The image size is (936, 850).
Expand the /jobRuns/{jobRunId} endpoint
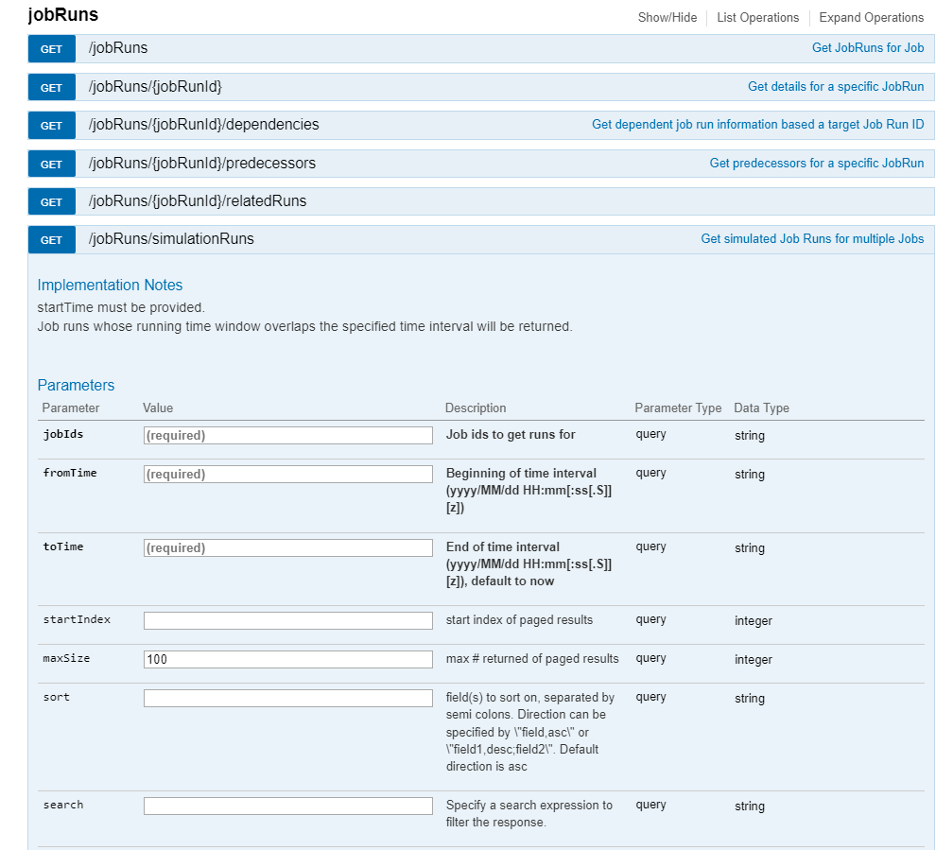pos(155,87)
